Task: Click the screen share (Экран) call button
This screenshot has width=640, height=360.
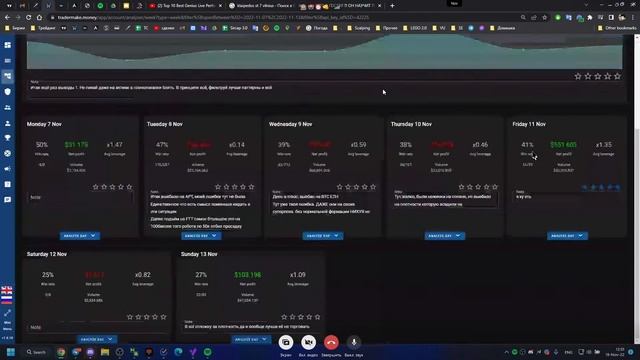Action: (x=286, y=342)
